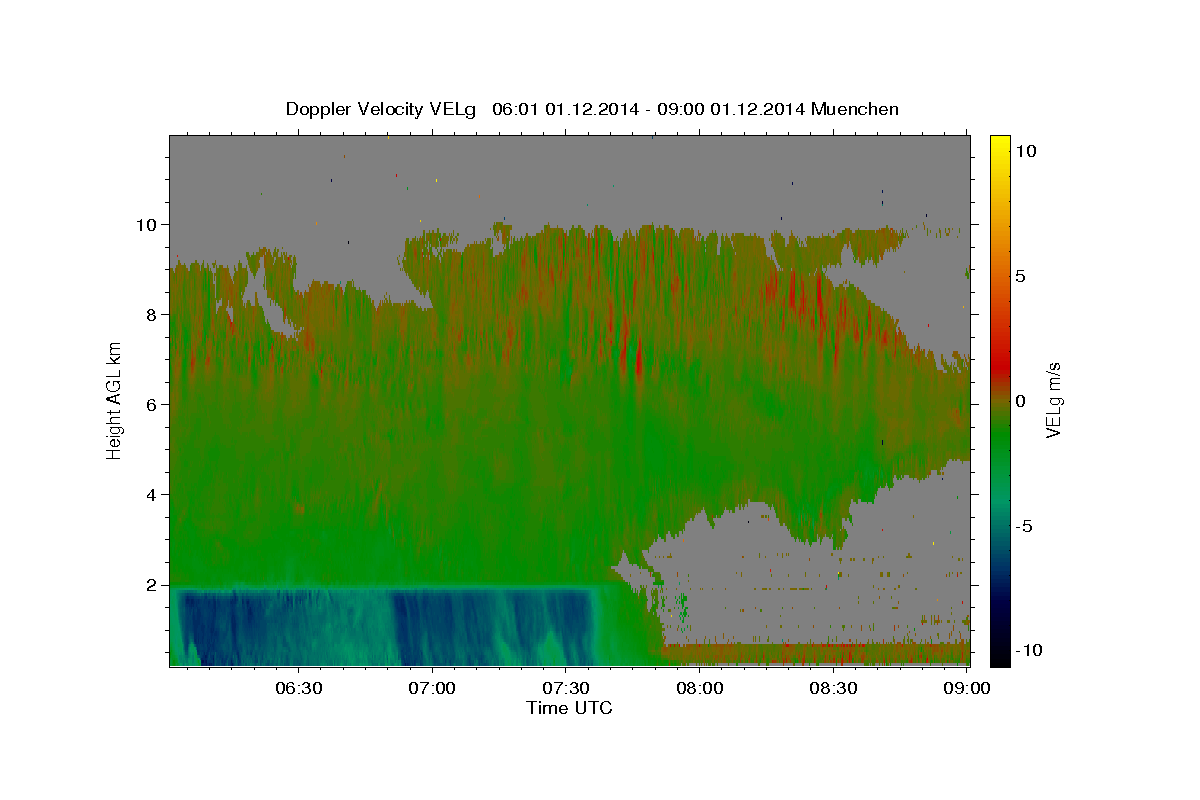Click the 08:00 time tick label
1200x800 pixels.
tap(700, 689)
